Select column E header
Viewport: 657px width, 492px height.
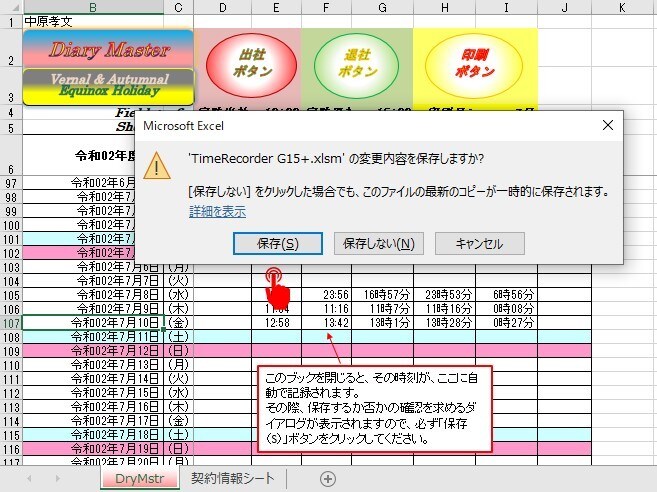[x=276, y=7]
